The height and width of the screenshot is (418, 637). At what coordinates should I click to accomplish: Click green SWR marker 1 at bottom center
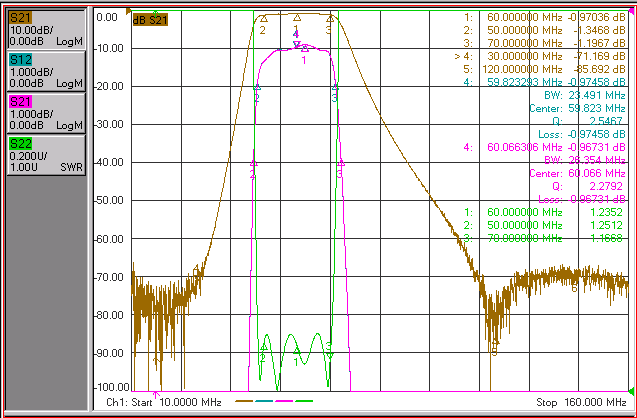tap(296, 351)
